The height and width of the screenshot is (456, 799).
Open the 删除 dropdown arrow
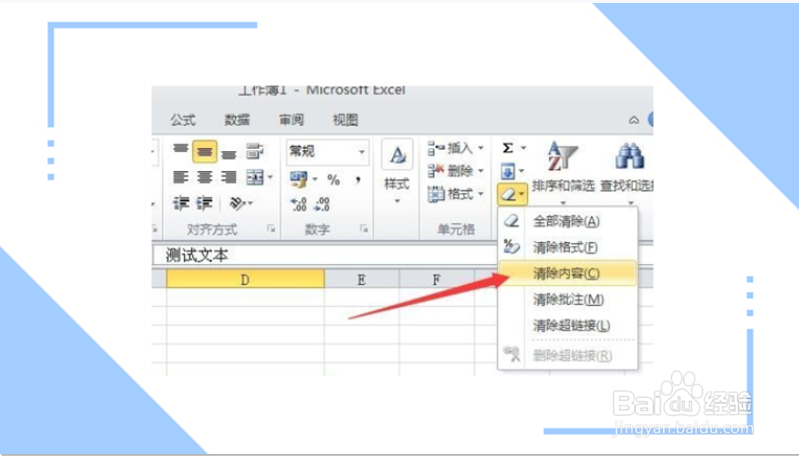click(x=481, y=171)
